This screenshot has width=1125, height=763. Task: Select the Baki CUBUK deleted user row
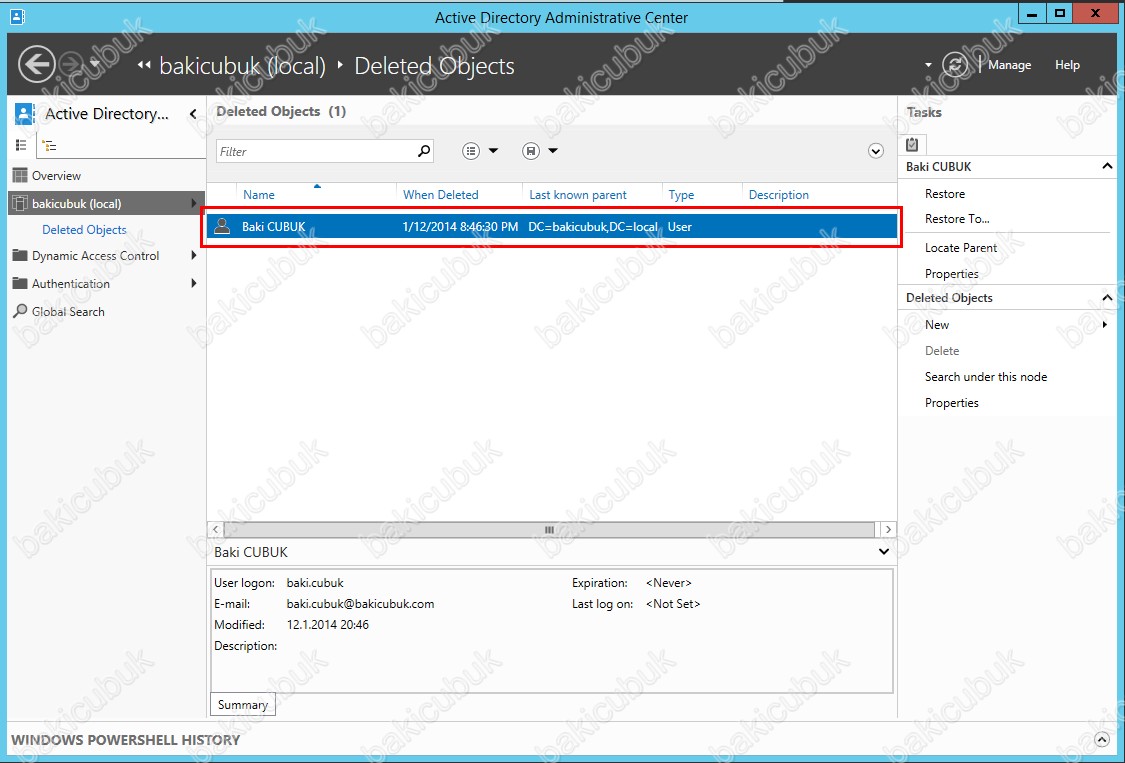point(552,227)
